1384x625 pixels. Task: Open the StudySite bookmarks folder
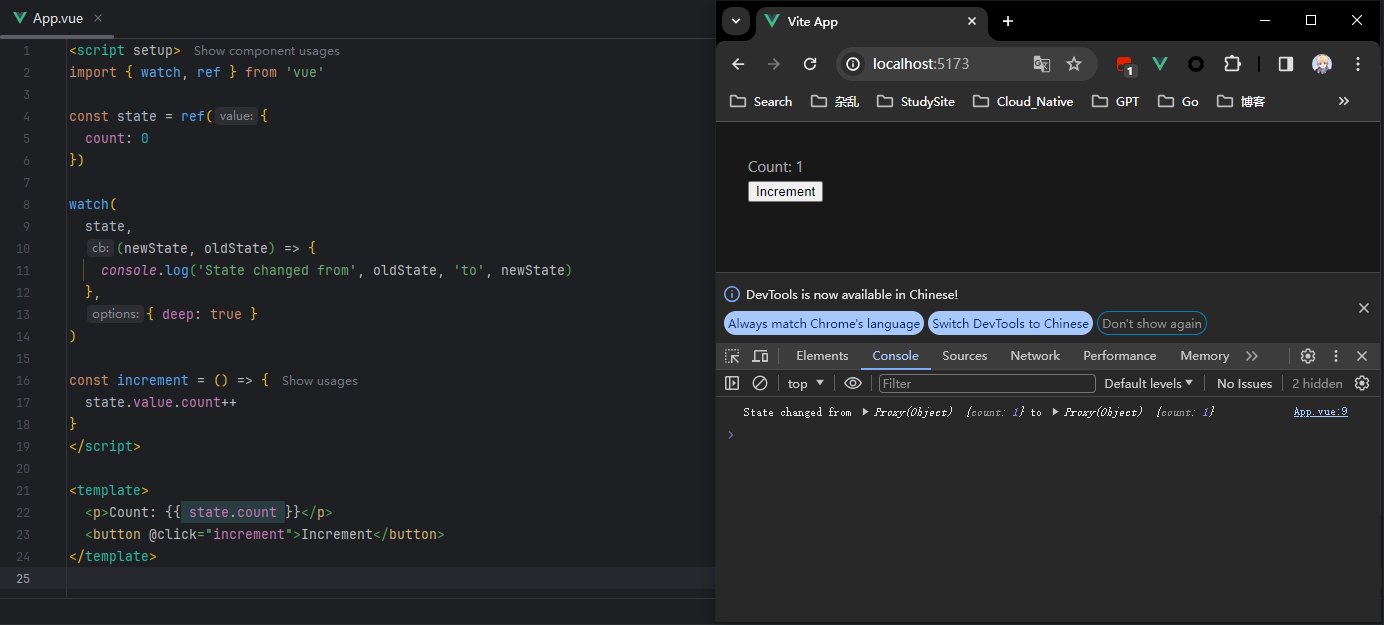pos(915,101)
